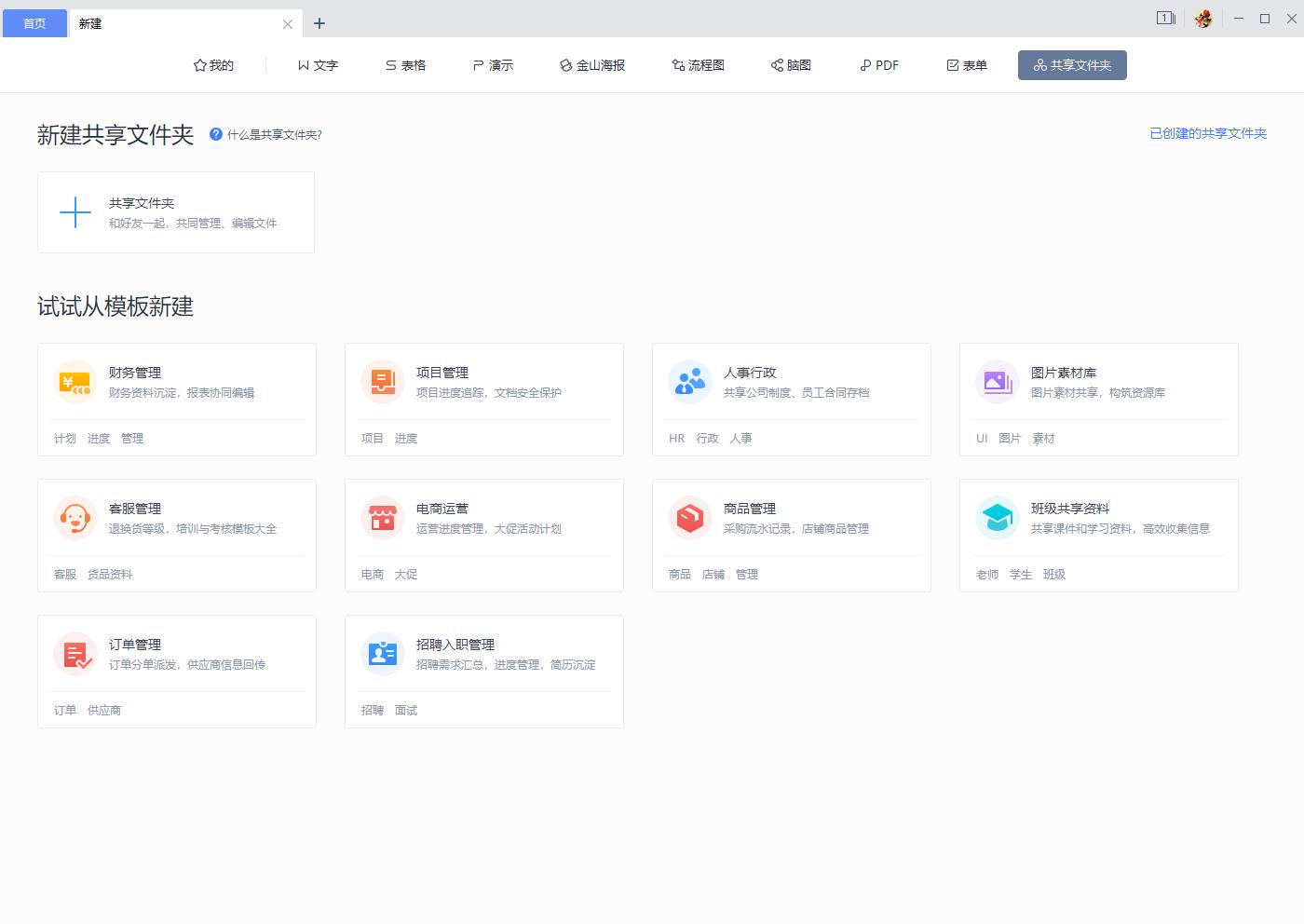Switch to the 表格 spreadsheet tab
This screenshot has height=924, width=1304.
(x=405, y=65)
